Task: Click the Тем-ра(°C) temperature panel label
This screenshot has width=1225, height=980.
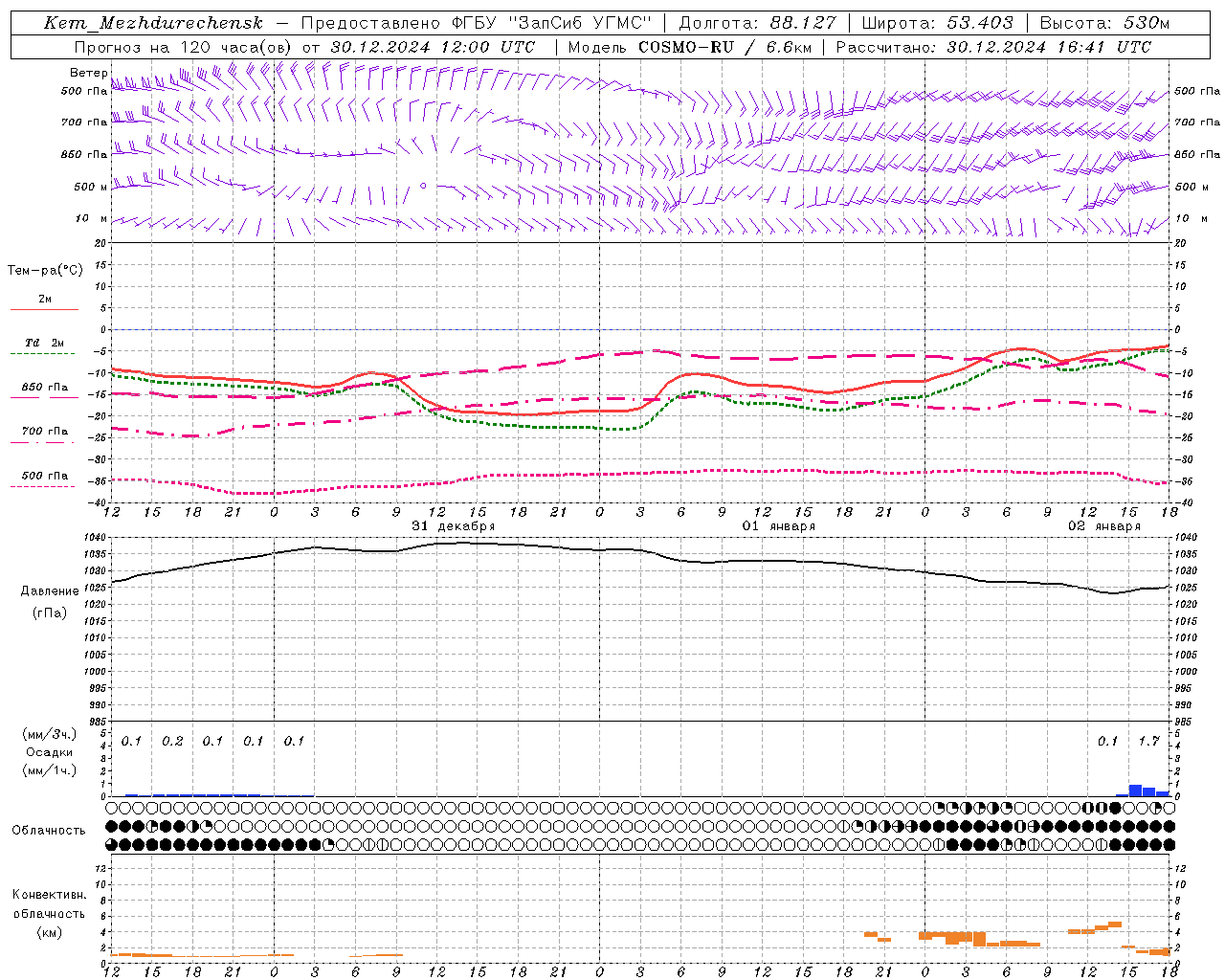Action: point(45,271)
